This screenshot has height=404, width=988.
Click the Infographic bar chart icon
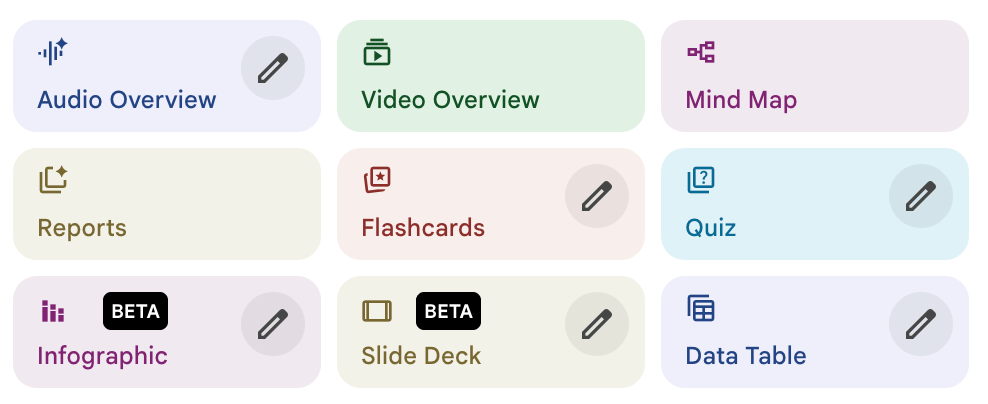pyautogui.click(x=53, y=311)
